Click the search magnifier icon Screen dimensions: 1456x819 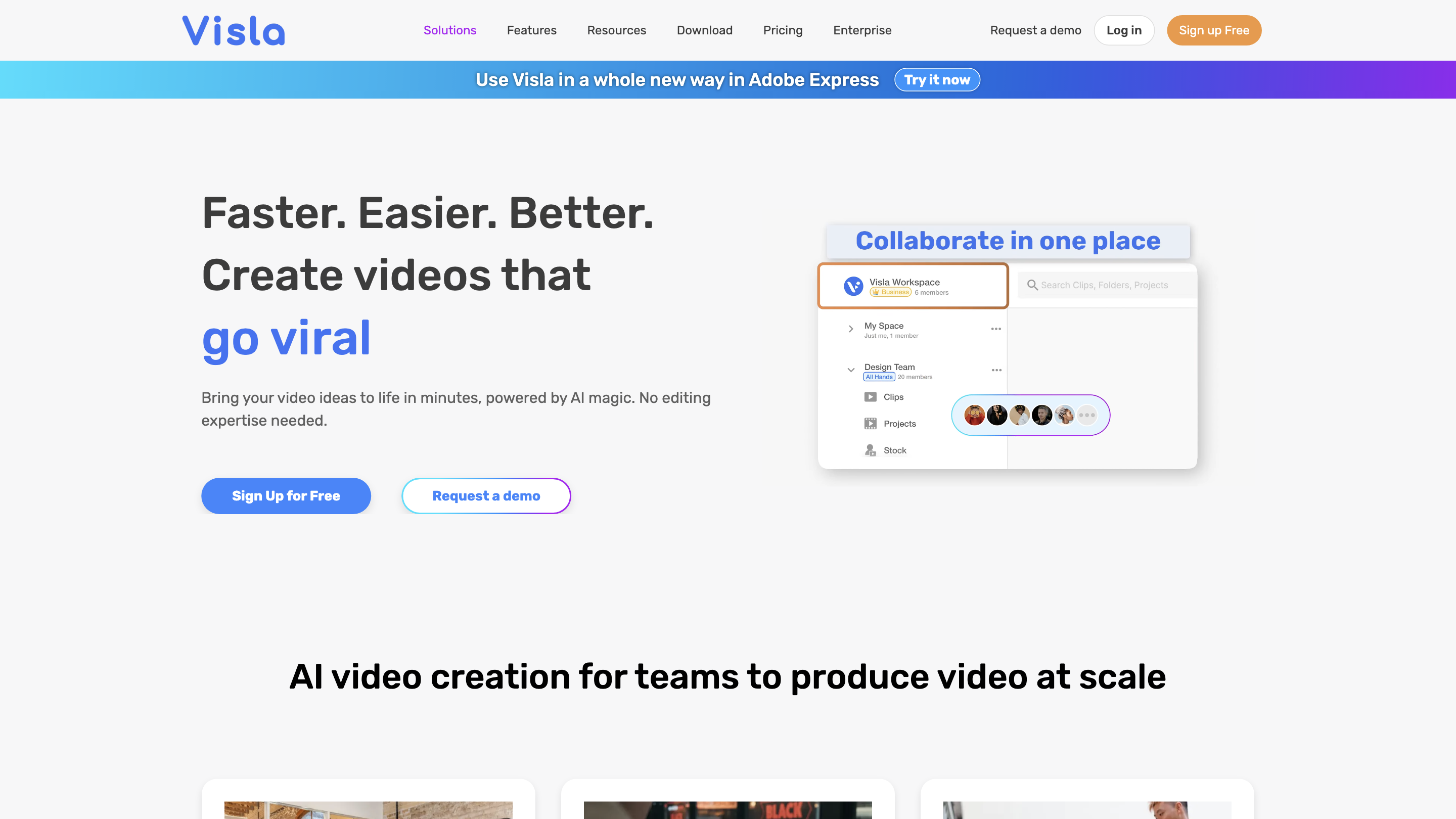click(x=1032, y=285)
